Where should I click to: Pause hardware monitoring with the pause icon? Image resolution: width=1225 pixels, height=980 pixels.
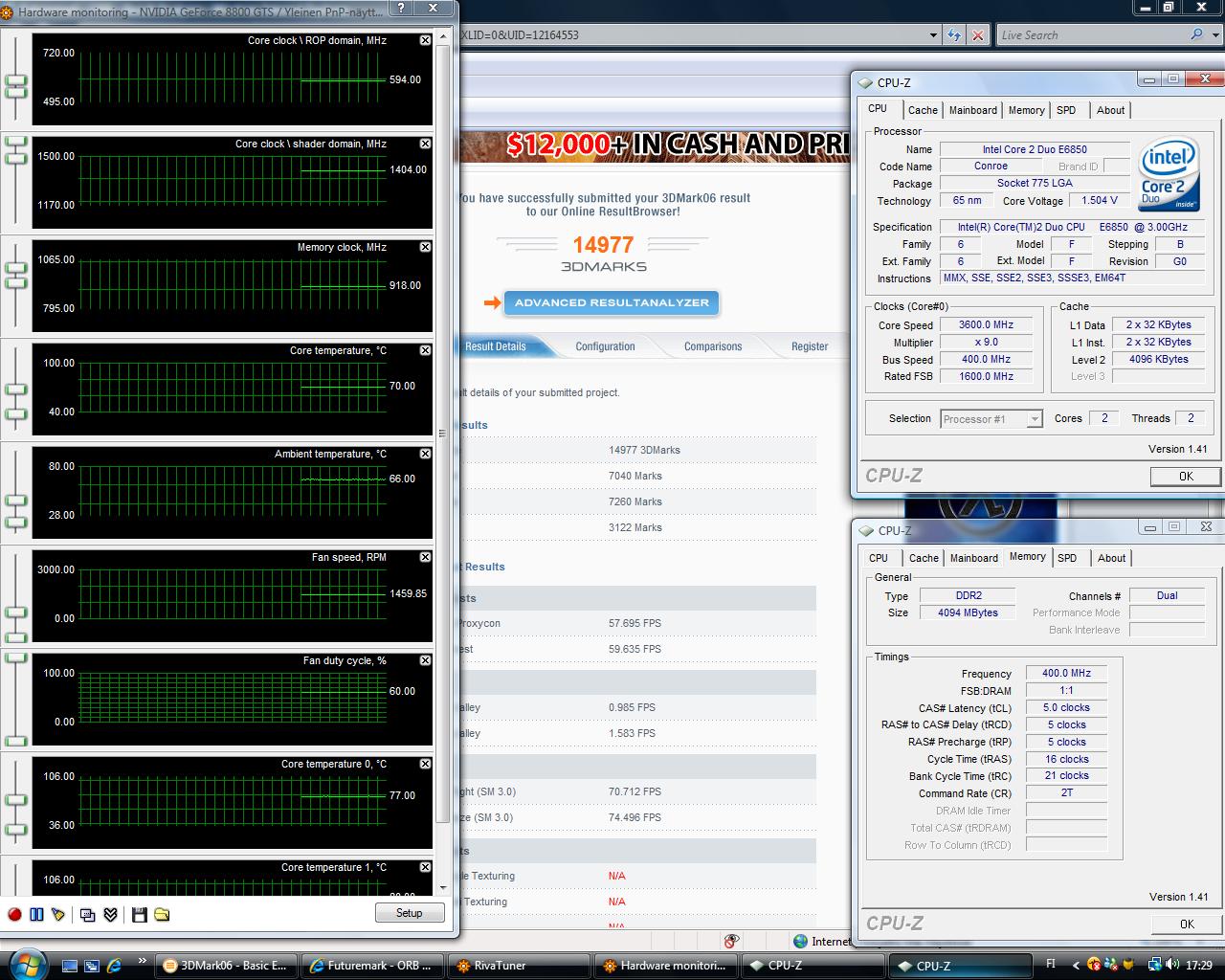coord(36,914)
